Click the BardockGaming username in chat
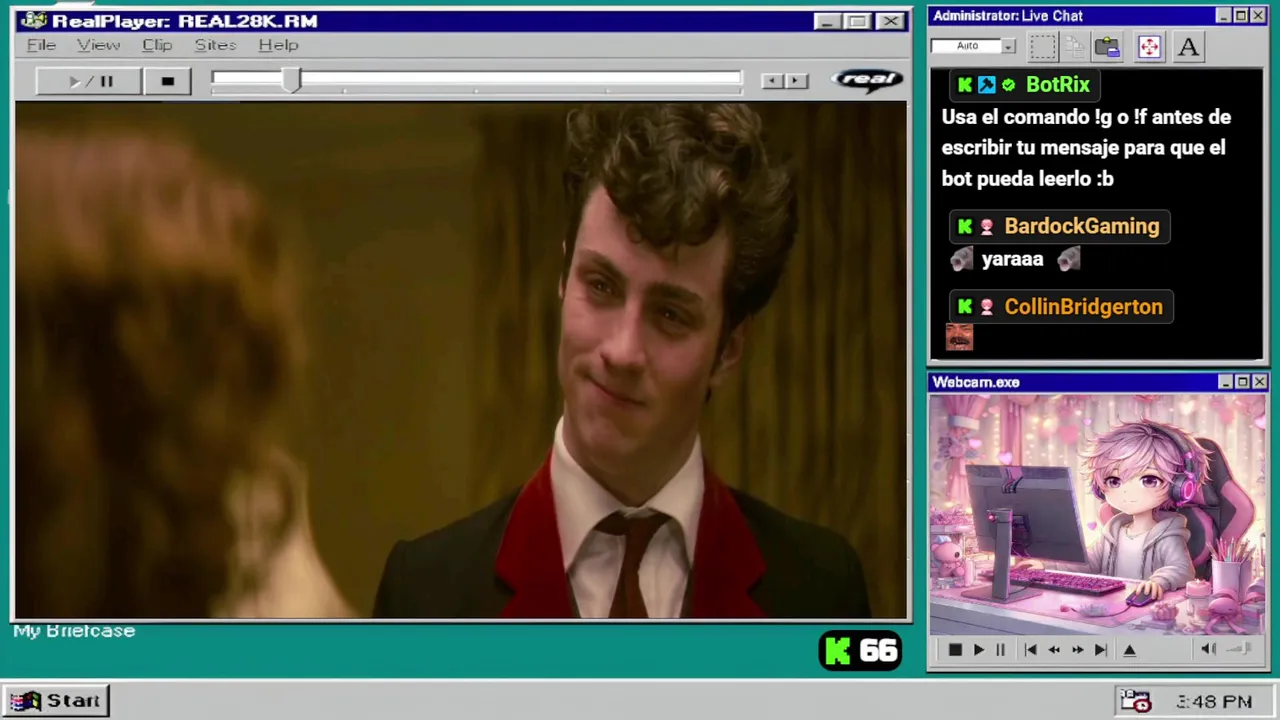 click(1081, 227)
